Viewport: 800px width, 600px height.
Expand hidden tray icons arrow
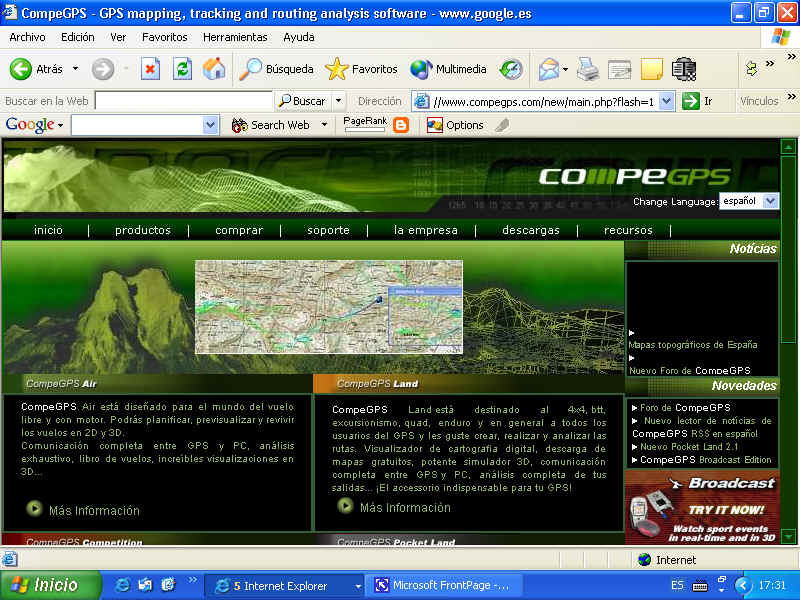(743, 585)
